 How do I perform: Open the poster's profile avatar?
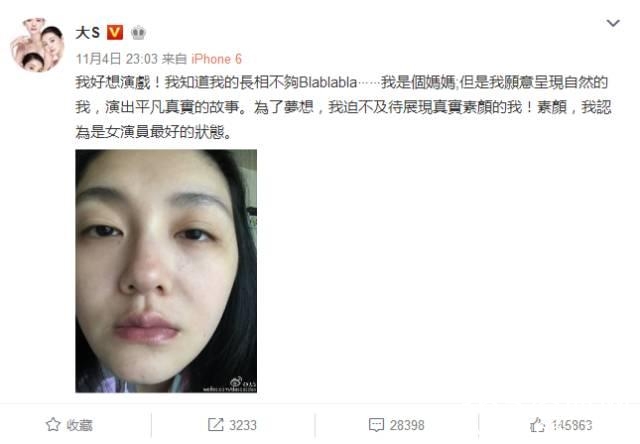pos(38,45)
